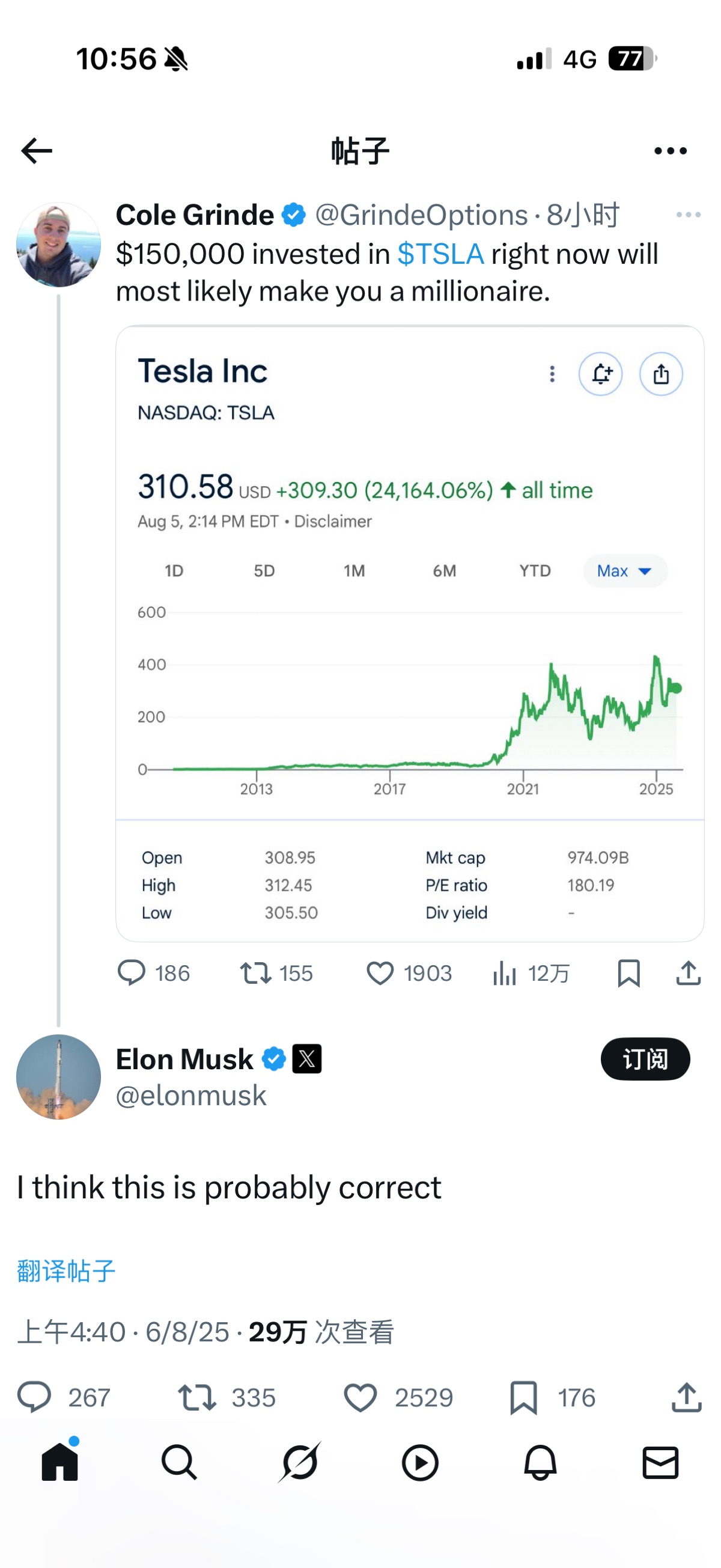Open Grok from bottom navigation
The image size is (721, 1568).
pyautogui.click(x=299, y=1462)
